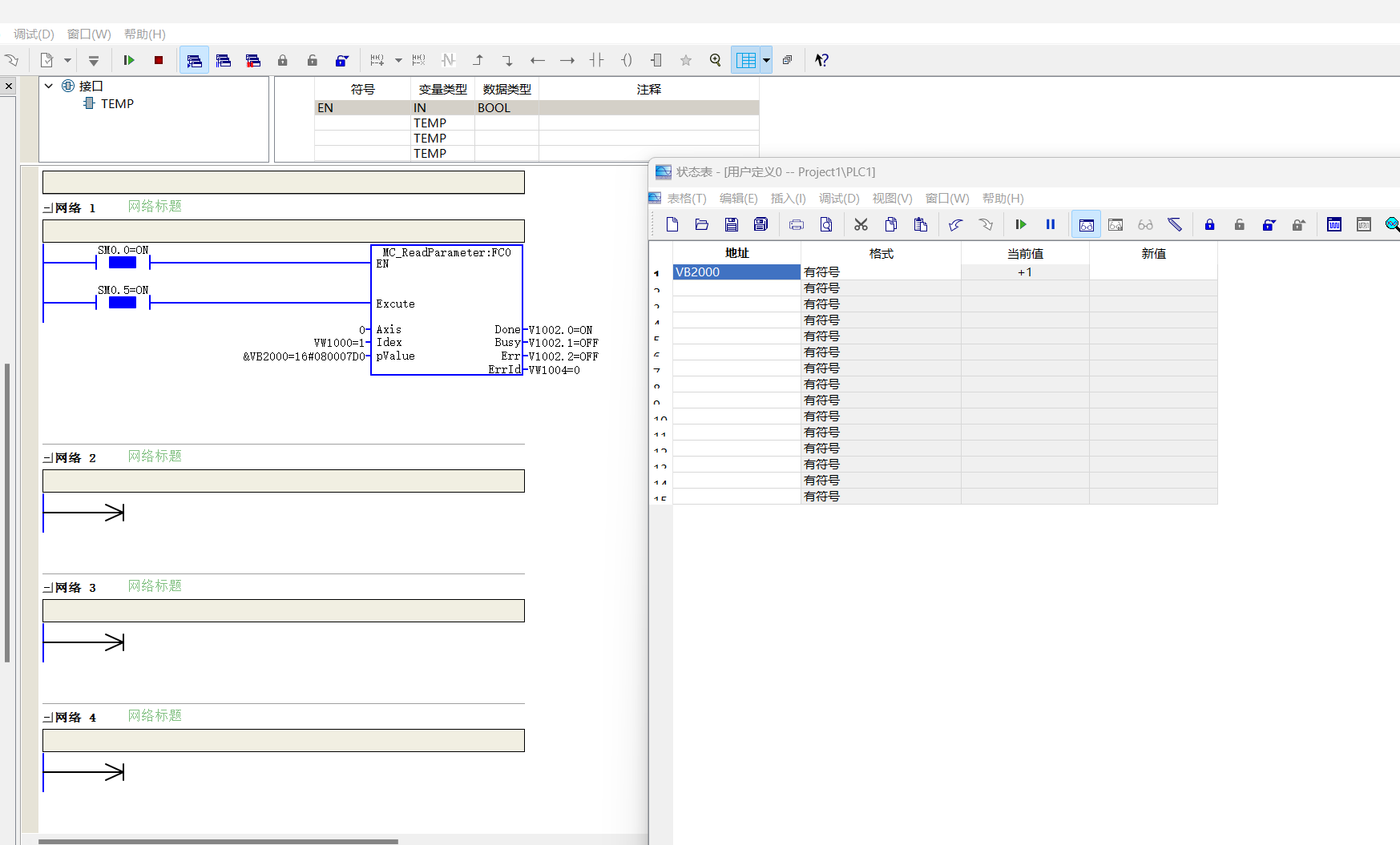Viewport: 1400px width, 845px height.
Task: Click the blue trend chart view icon
Action: 1334,224
